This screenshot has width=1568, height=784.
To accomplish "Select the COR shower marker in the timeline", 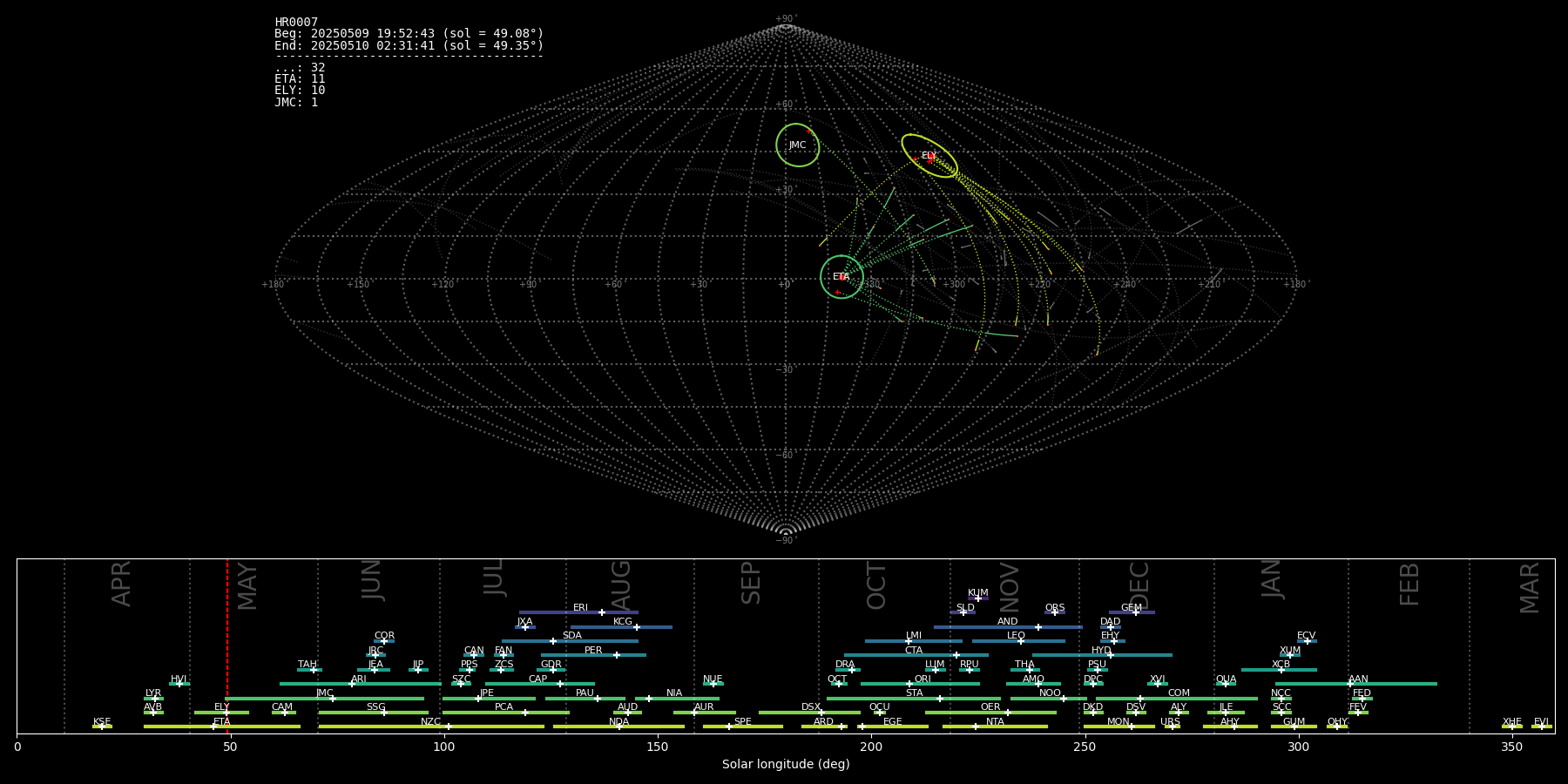I will click(384, 641).
